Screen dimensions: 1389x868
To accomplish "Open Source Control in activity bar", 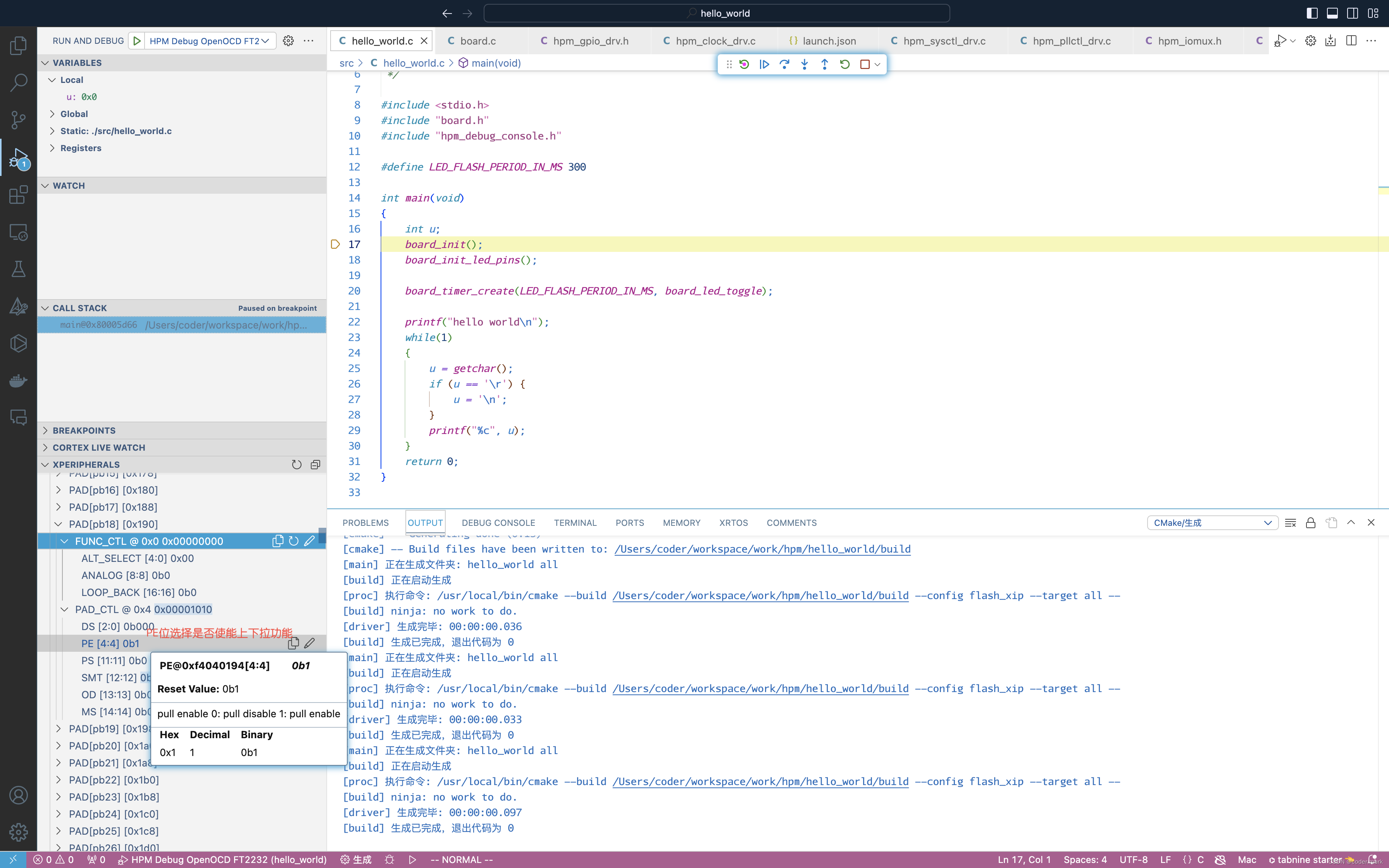I will coord(18,119).
